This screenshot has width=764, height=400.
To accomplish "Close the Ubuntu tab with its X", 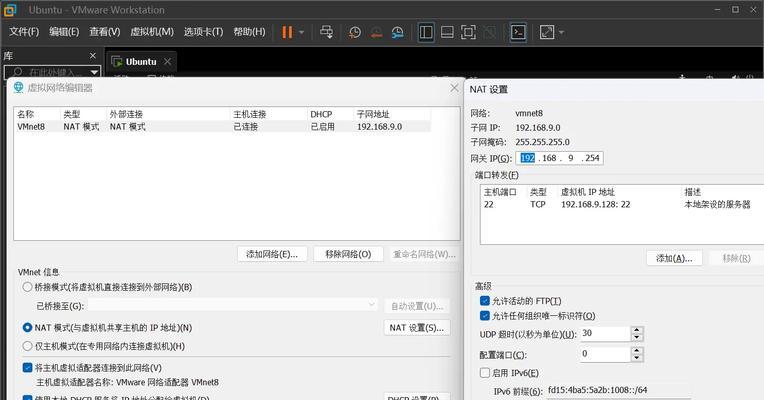I will (167, 61).
